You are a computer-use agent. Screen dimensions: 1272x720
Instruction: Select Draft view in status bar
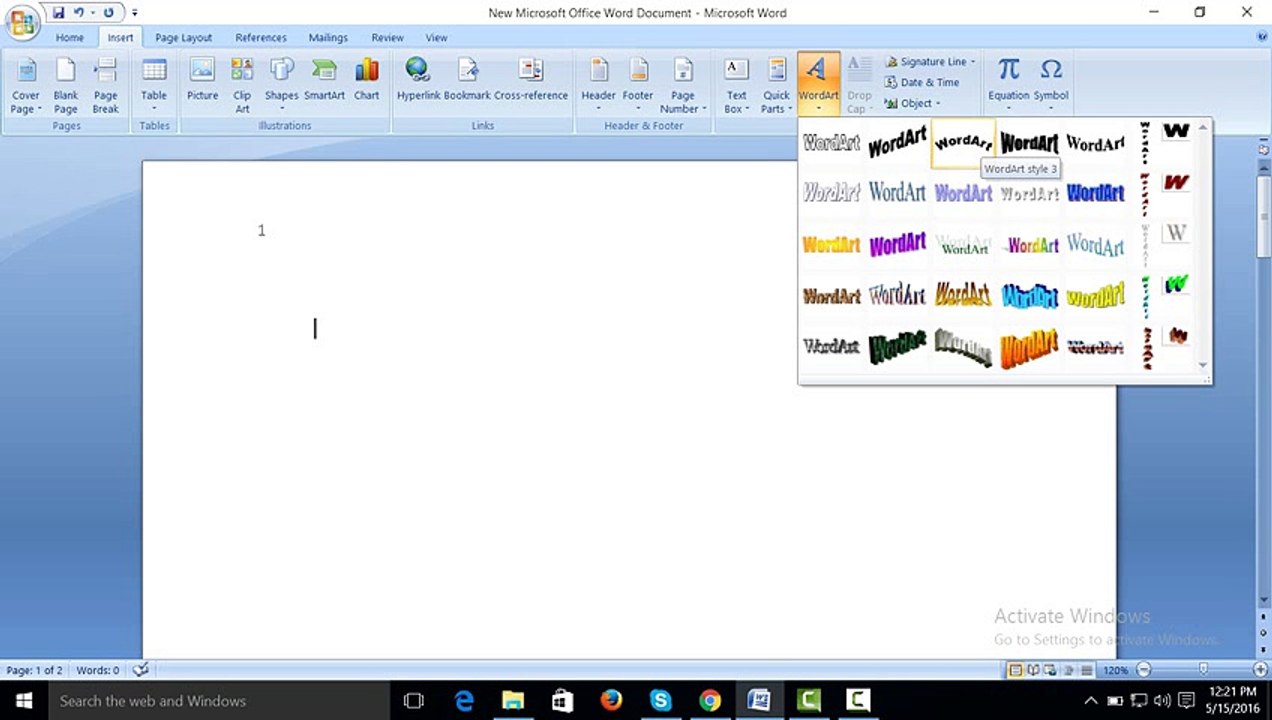point(1086,670)
